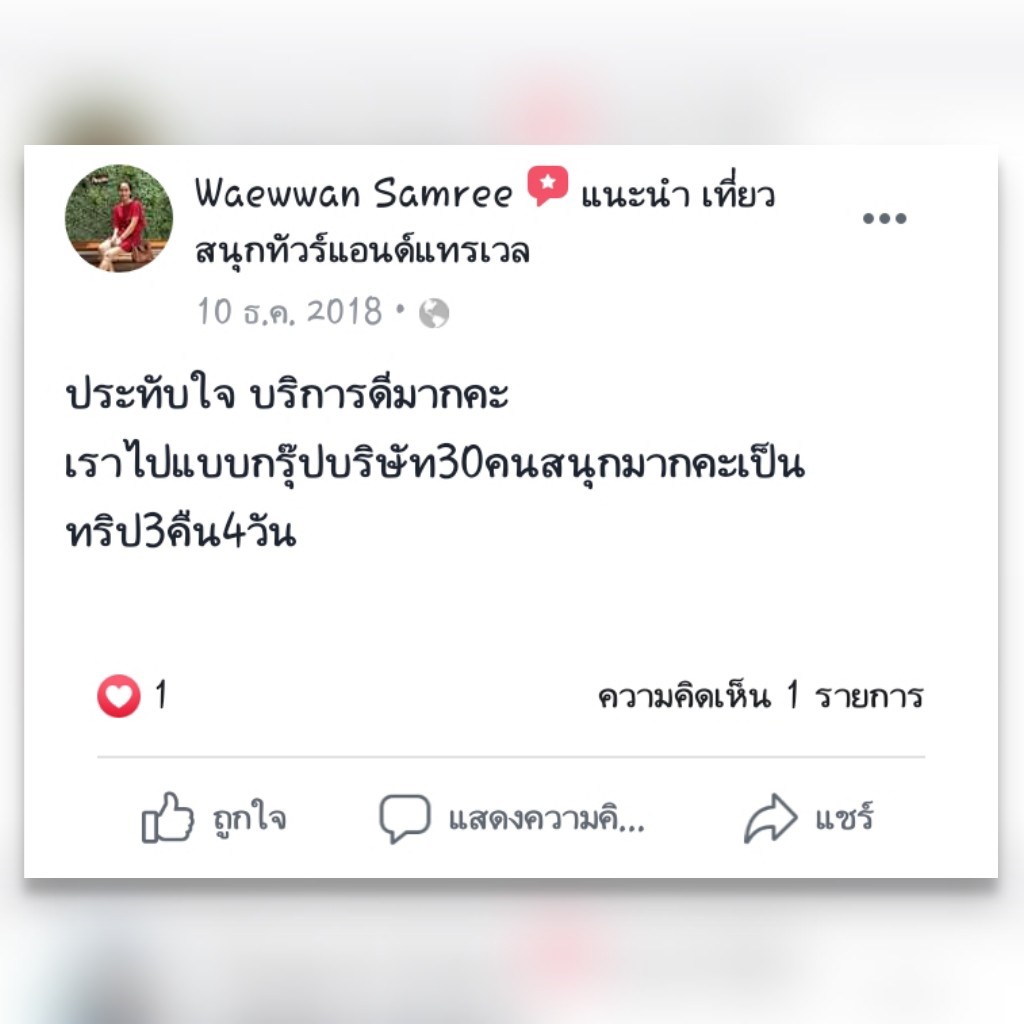
Task: Click the last post line ทริป3คืน4วัน
Action: (182, 532)
